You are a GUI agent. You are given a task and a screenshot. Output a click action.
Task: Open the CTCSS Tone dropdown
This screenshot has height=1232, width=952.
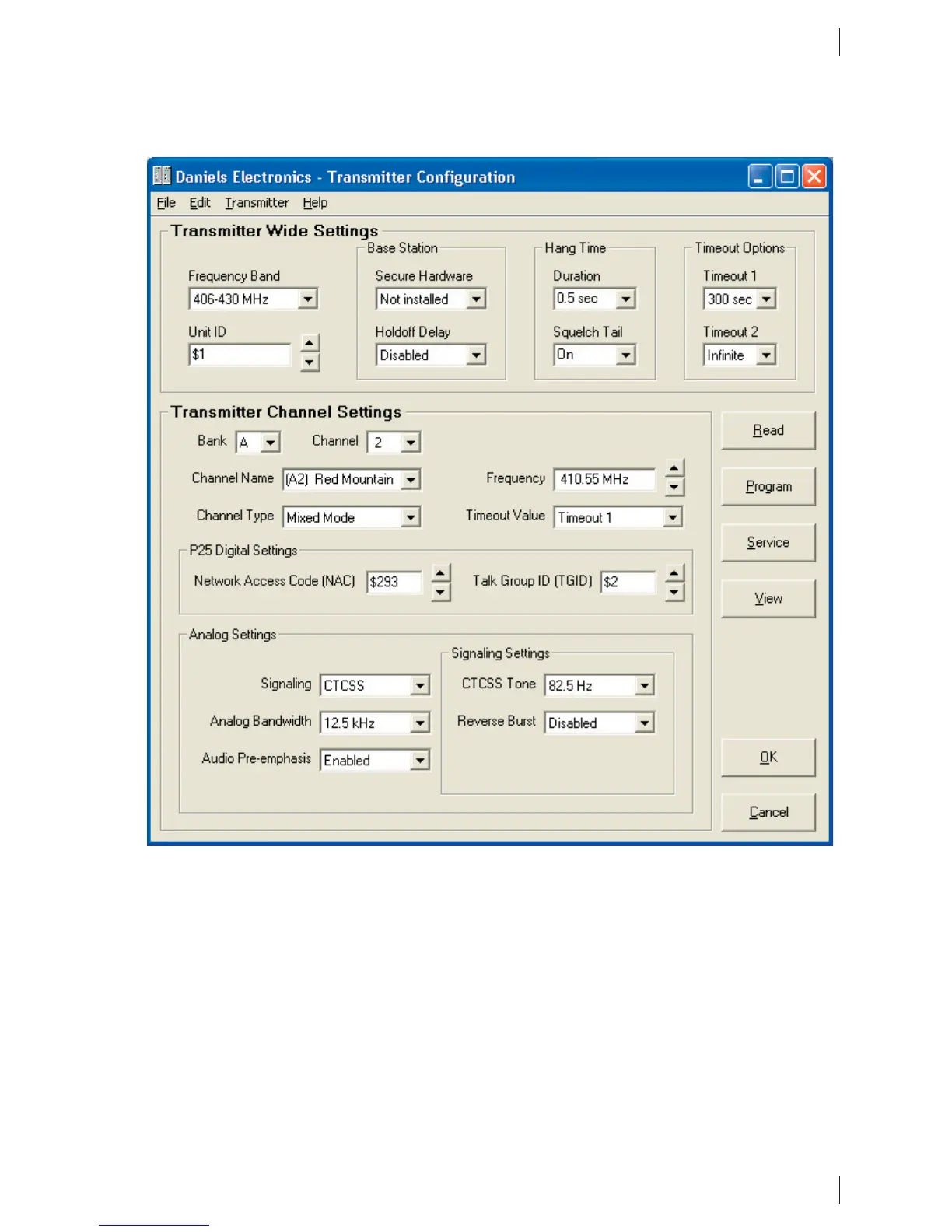(x=644, y=685)
